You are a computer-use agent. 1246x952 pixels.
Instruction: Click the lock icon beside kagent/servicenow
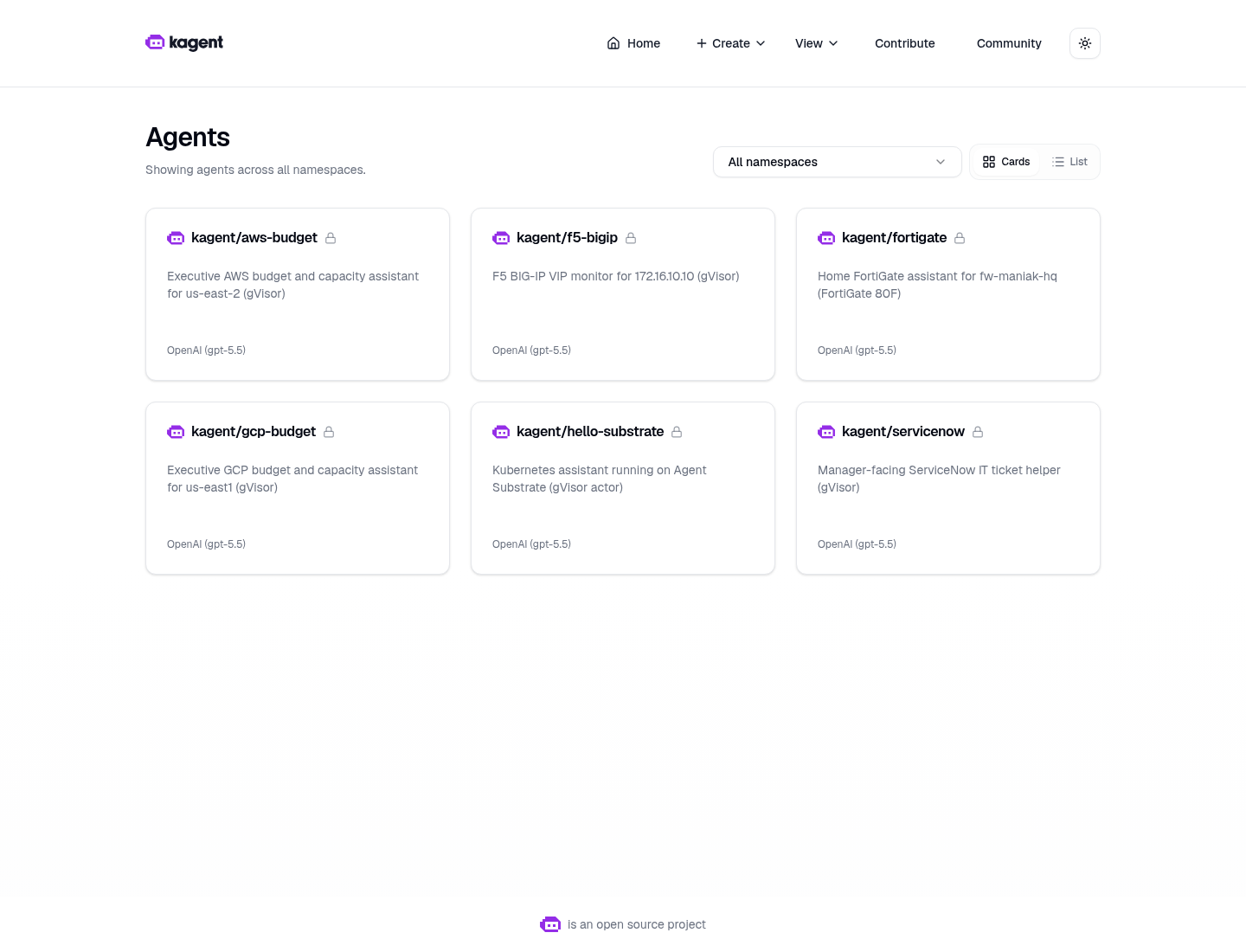[978, 432]
